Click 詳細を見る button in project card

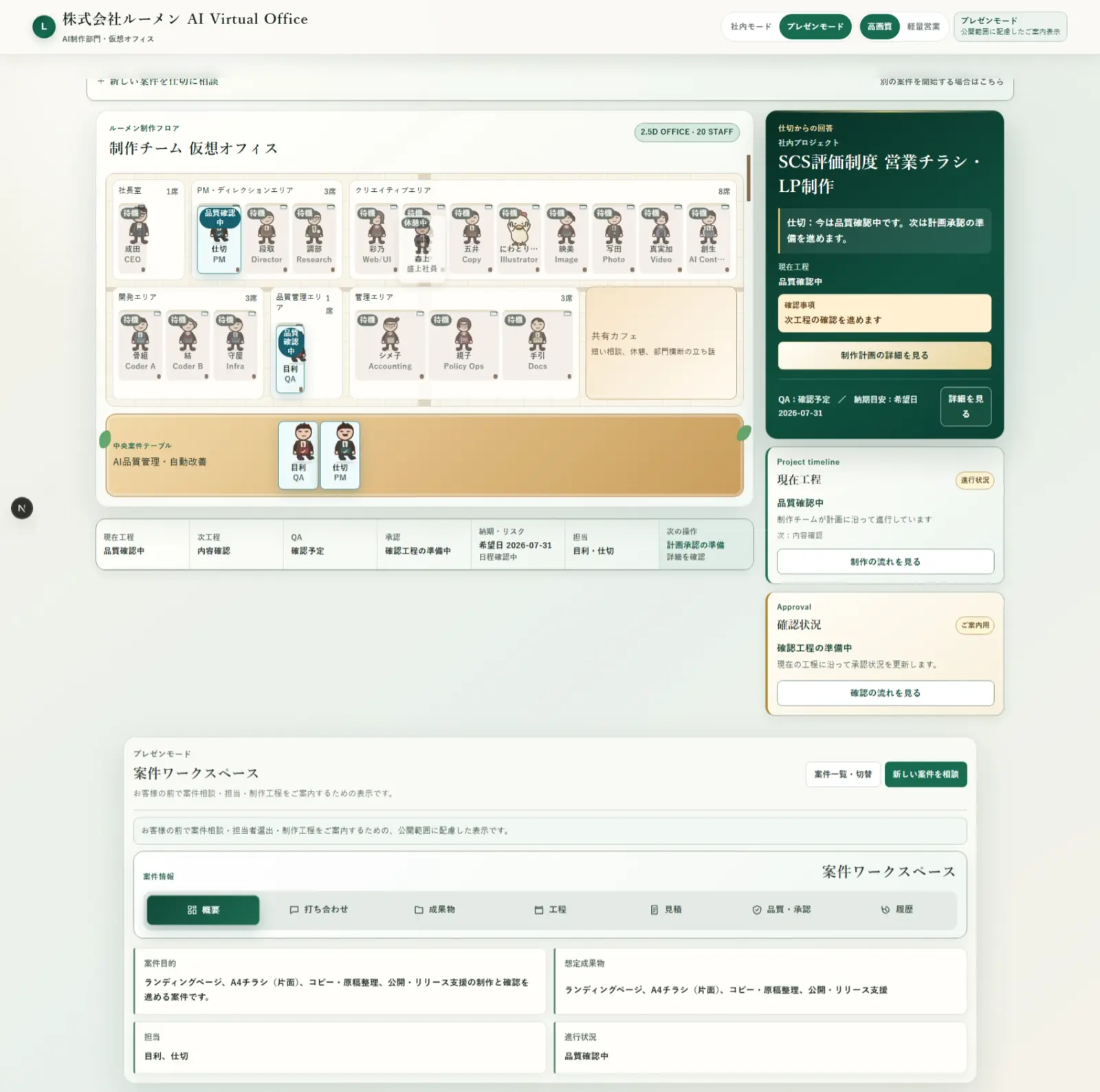(966, 406)
